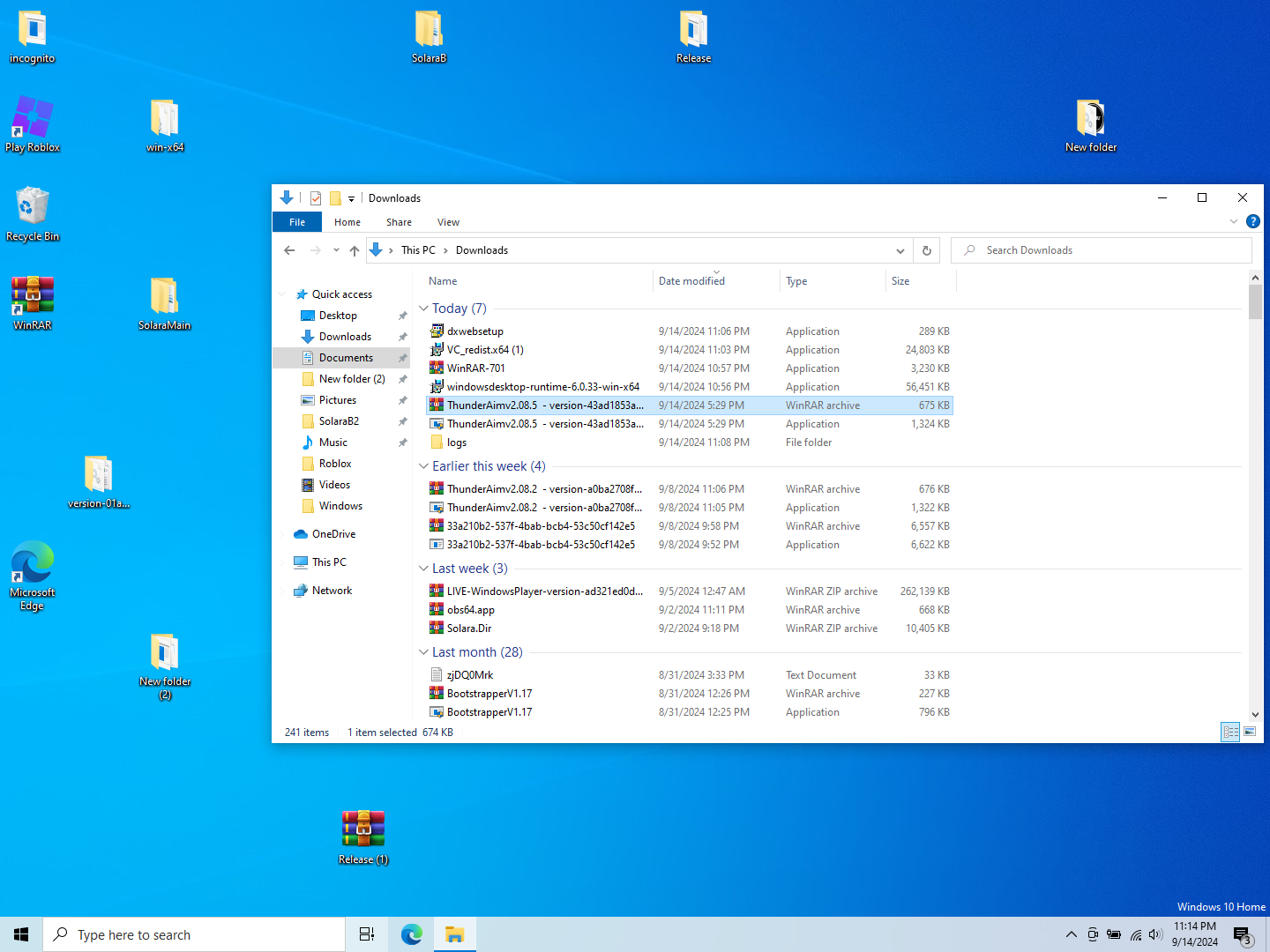
Task: Open the Customize Quick Access Toolbar dropdown
Action: (x=351, y=198)
